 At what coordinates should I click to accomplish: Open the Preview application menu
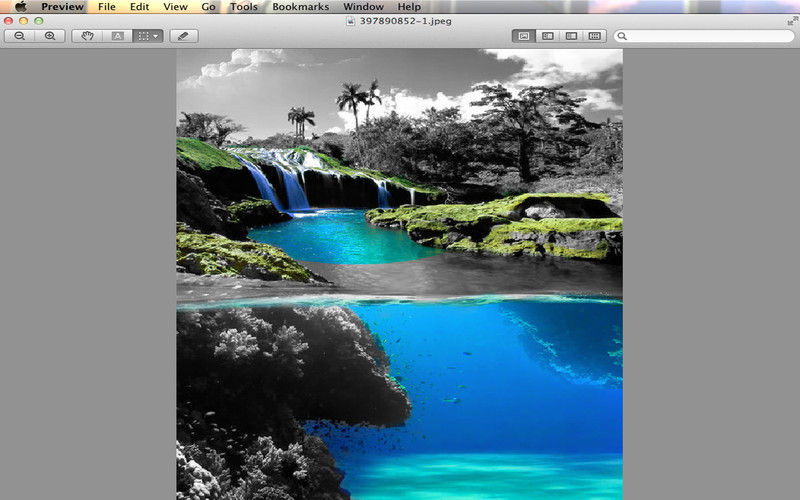pos(62,7)
